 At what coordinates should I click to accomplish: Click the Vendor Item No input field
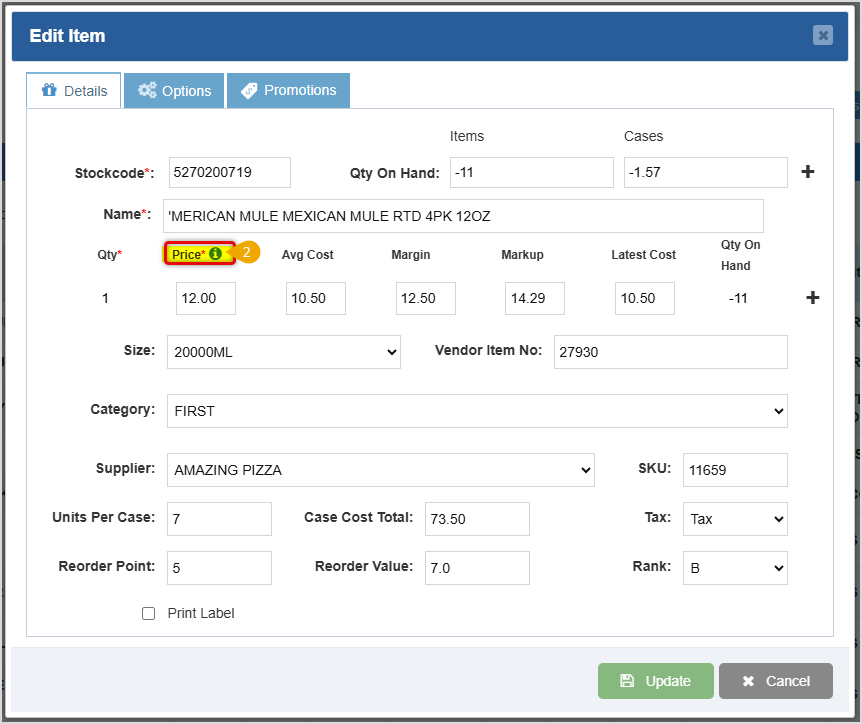click(670, 351)
